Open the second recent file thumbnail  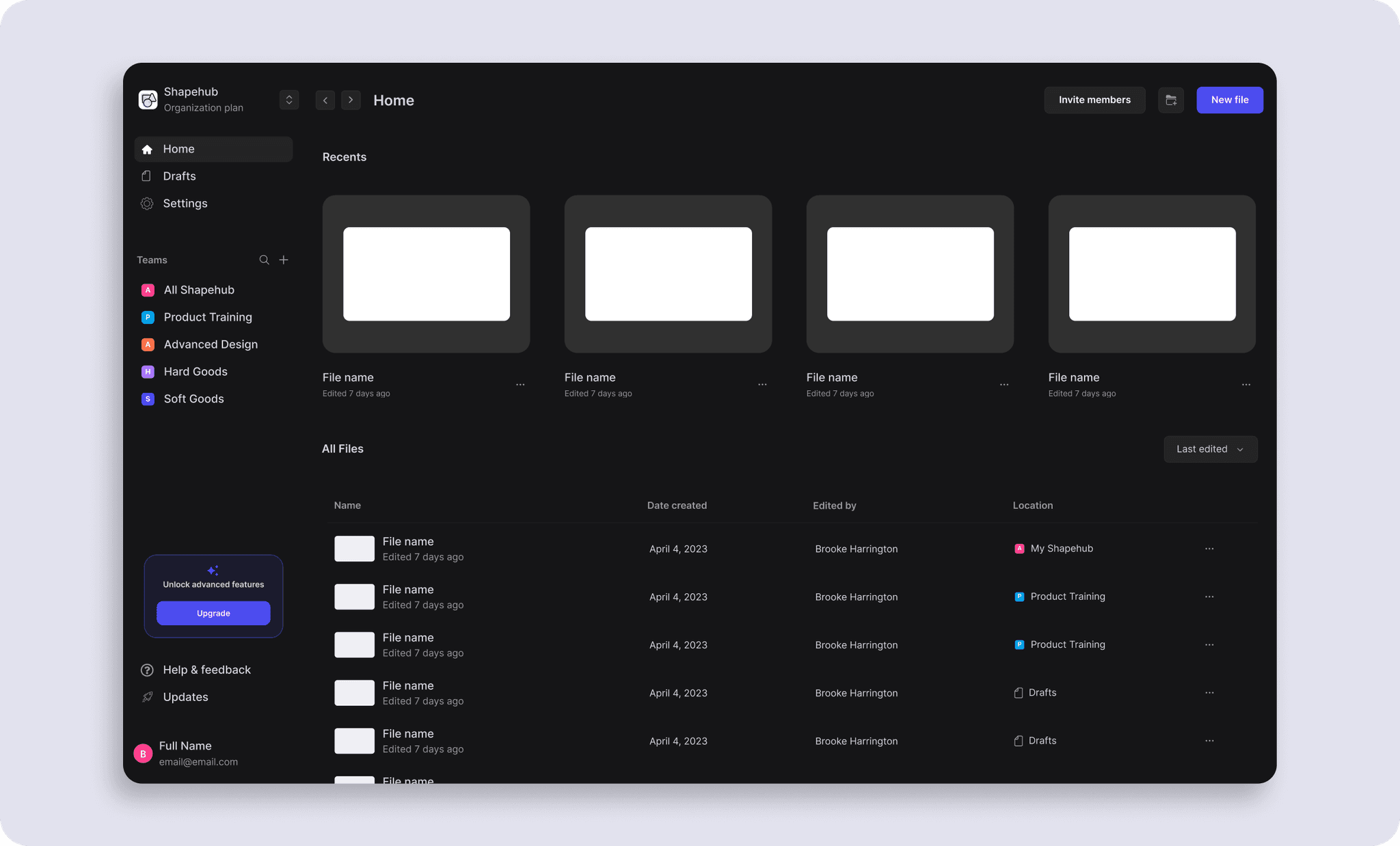(x=668, y=274)
